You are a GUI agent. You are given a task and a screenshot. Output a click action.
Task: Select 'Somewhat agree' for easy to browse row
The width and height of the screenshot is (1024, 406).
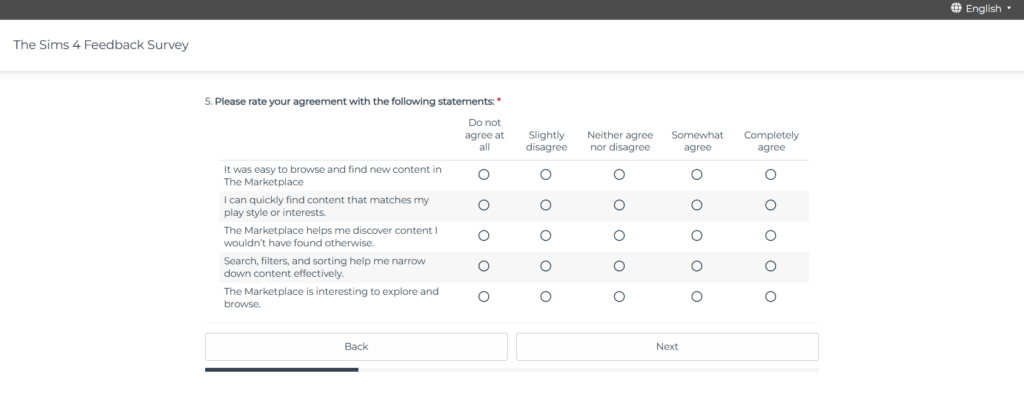pos(697,175)
